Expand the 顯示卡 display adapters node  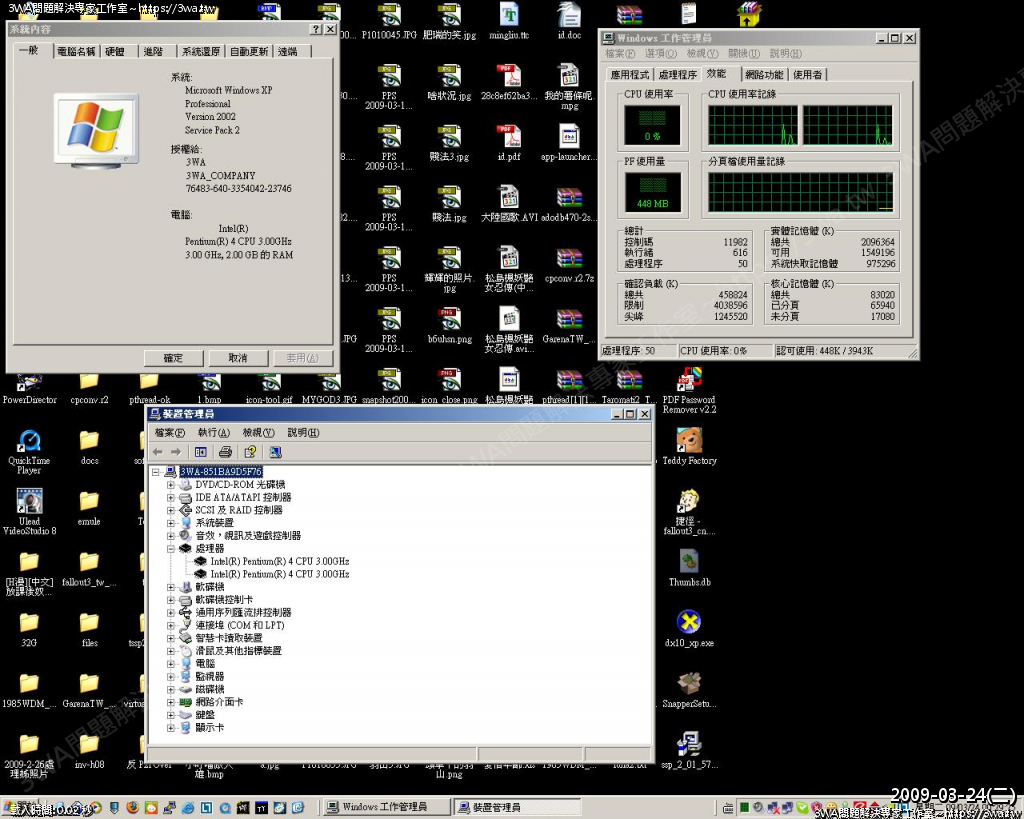(171, 728)
